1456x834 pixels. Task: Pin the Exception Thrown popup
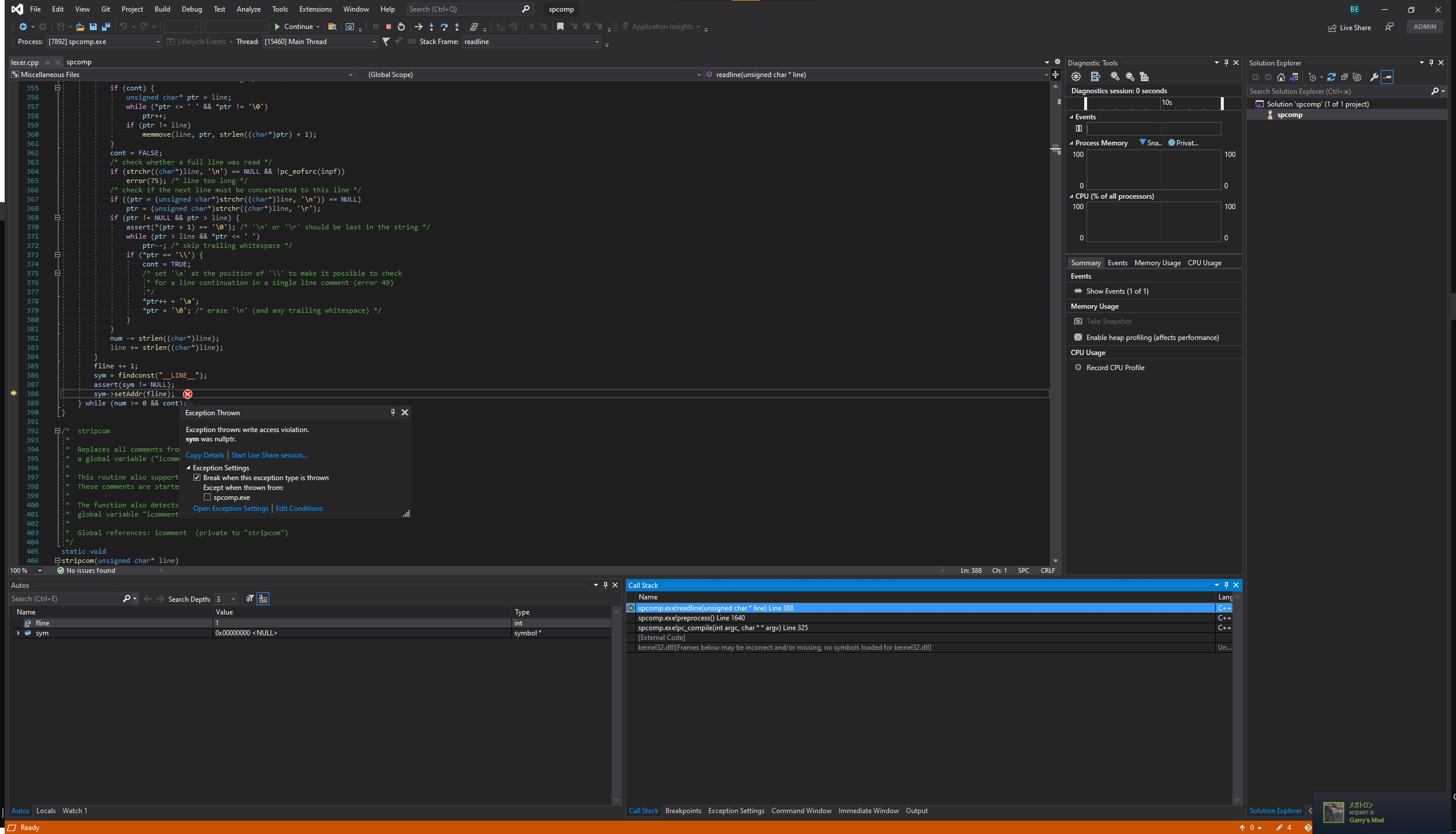[x=393, y=412]
